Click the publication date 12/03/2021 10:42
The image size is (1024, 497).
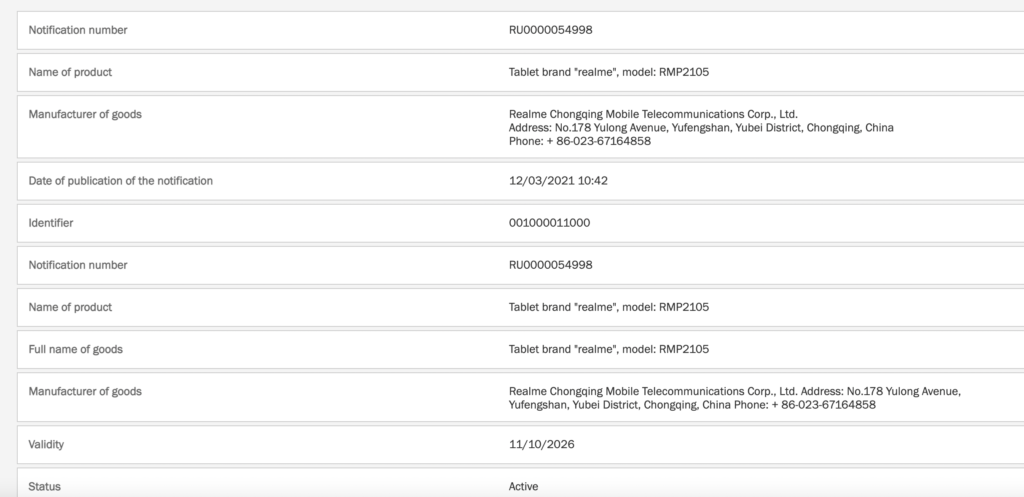[558, 181]
